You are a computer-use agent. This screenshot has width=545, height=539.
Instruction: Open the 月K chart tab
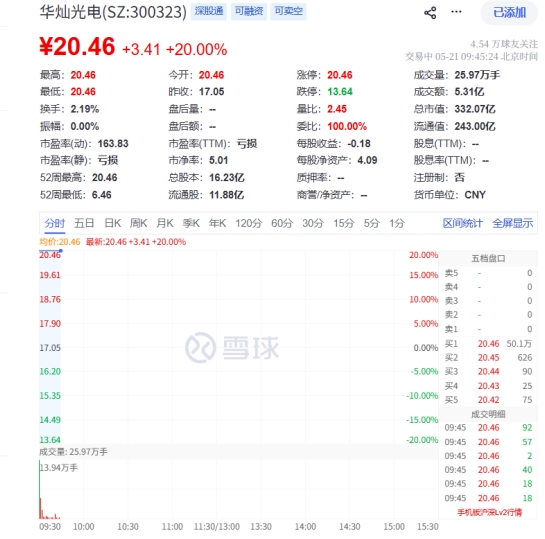click(165, 223)
